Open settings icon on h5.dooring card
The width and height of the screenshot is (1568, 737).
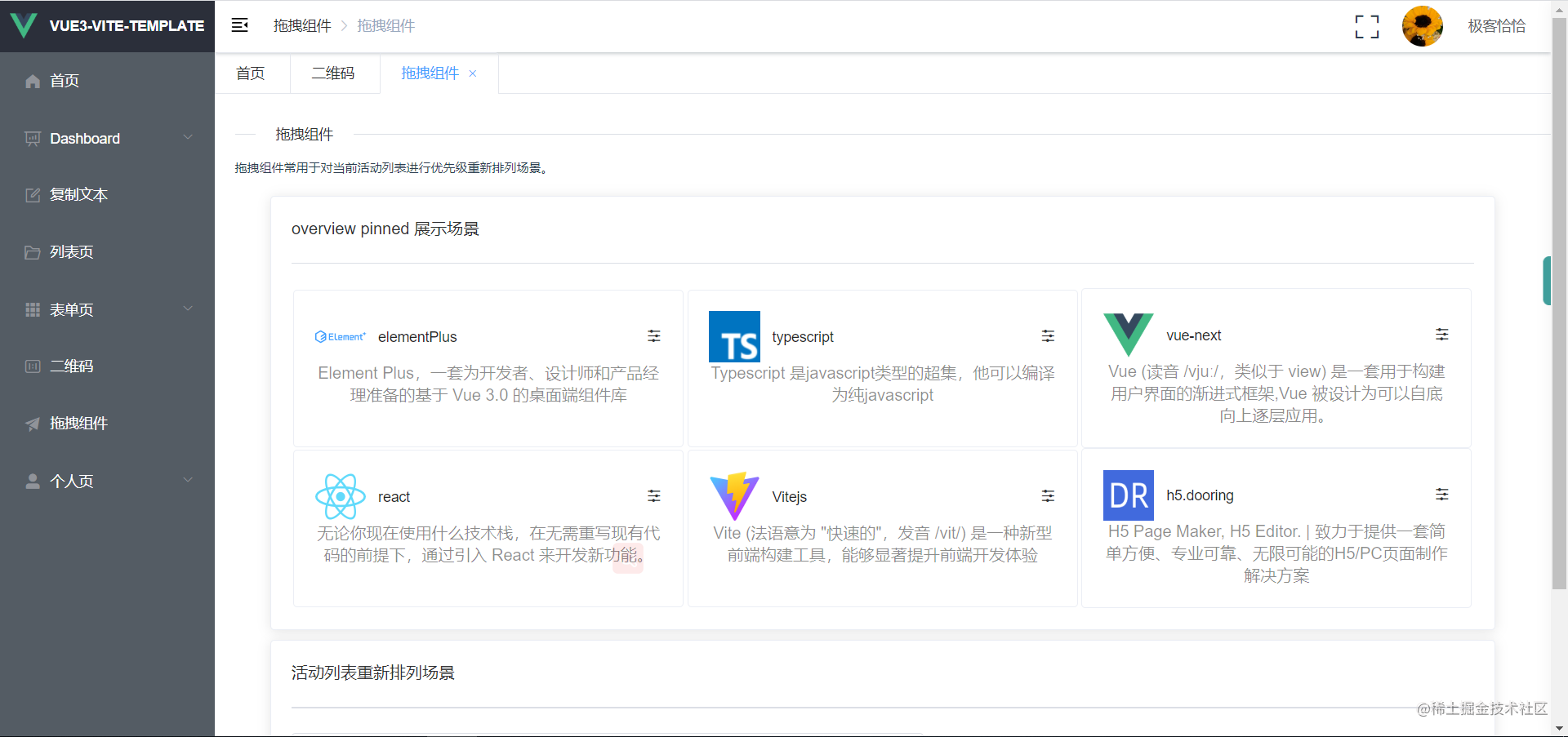1442,495
